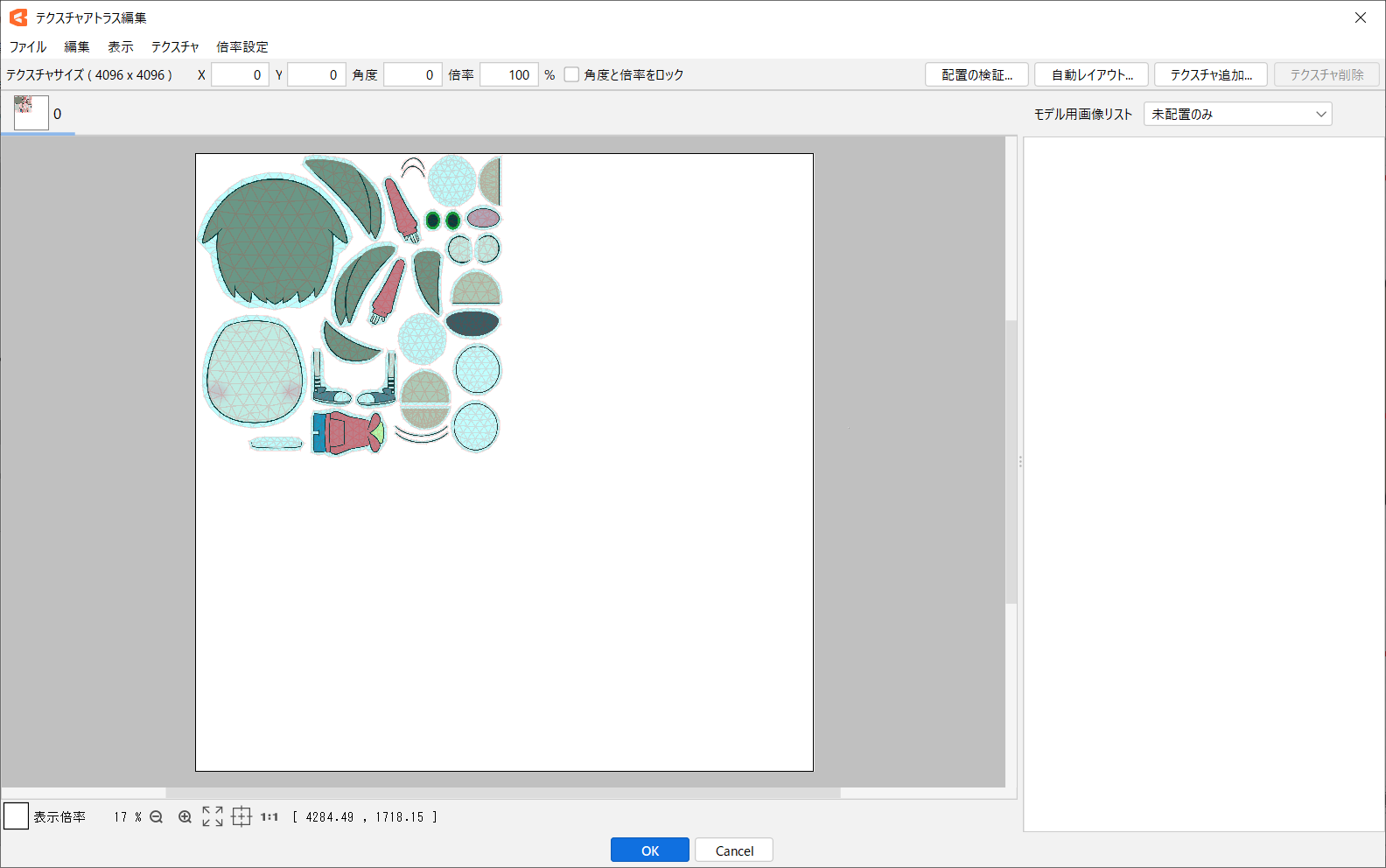Click the center-on-canvas crosshair icon

[x=241, y=816]
